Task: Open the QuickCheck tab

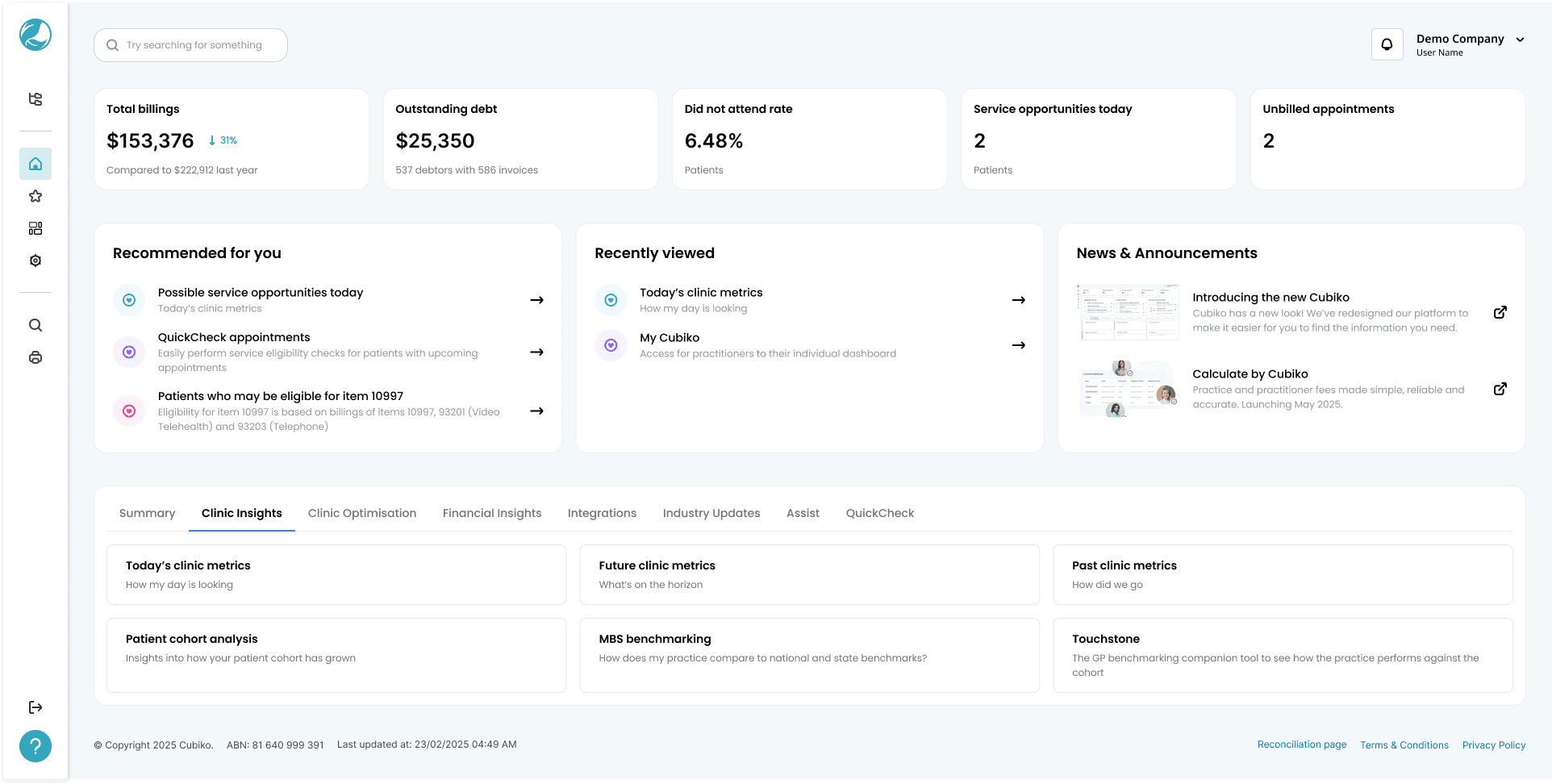Action: (x=880, y=513)
